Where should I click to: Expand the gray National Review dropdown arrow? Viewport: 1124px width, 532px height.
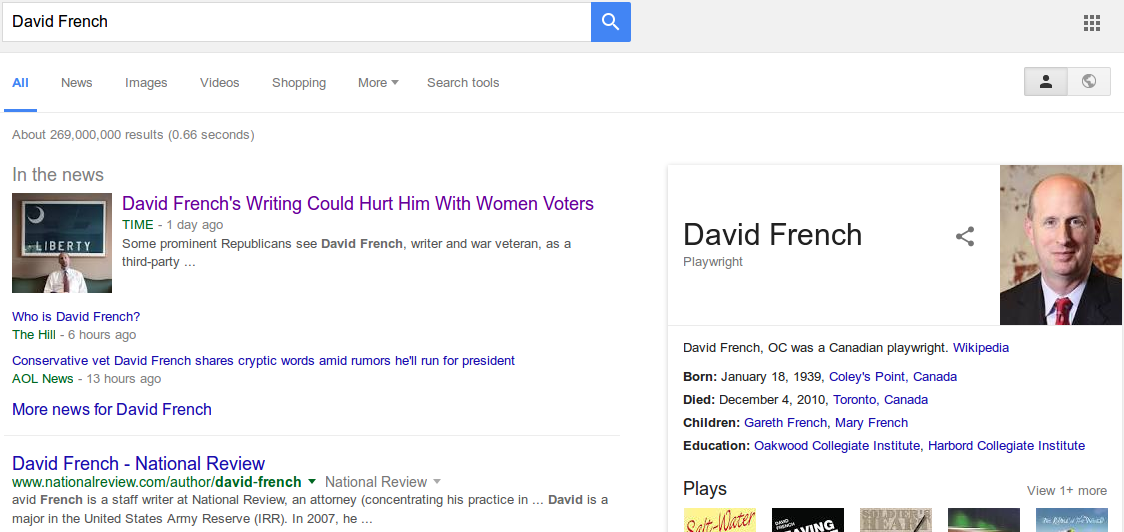437,482
